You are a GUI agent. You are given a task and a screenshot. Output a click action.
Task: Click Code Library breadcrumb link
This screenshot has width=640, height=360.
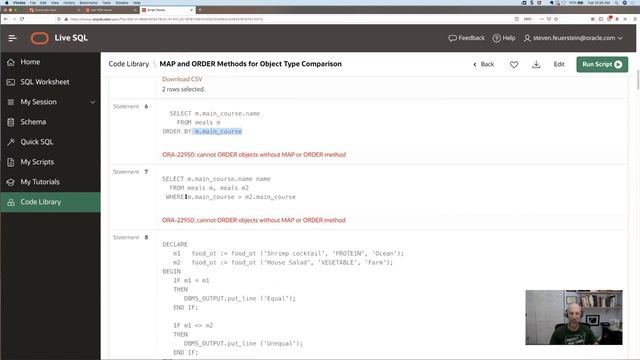(x=129, y=64)
